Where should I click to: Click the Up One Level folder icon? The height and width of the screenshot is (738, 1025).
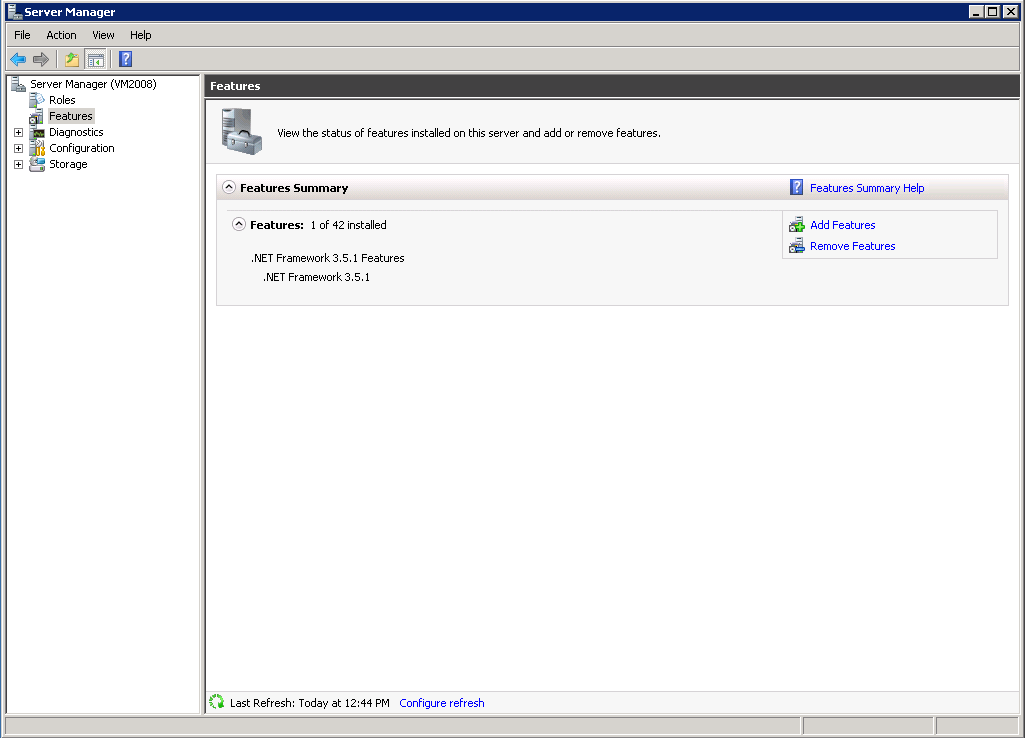point(72,59)
